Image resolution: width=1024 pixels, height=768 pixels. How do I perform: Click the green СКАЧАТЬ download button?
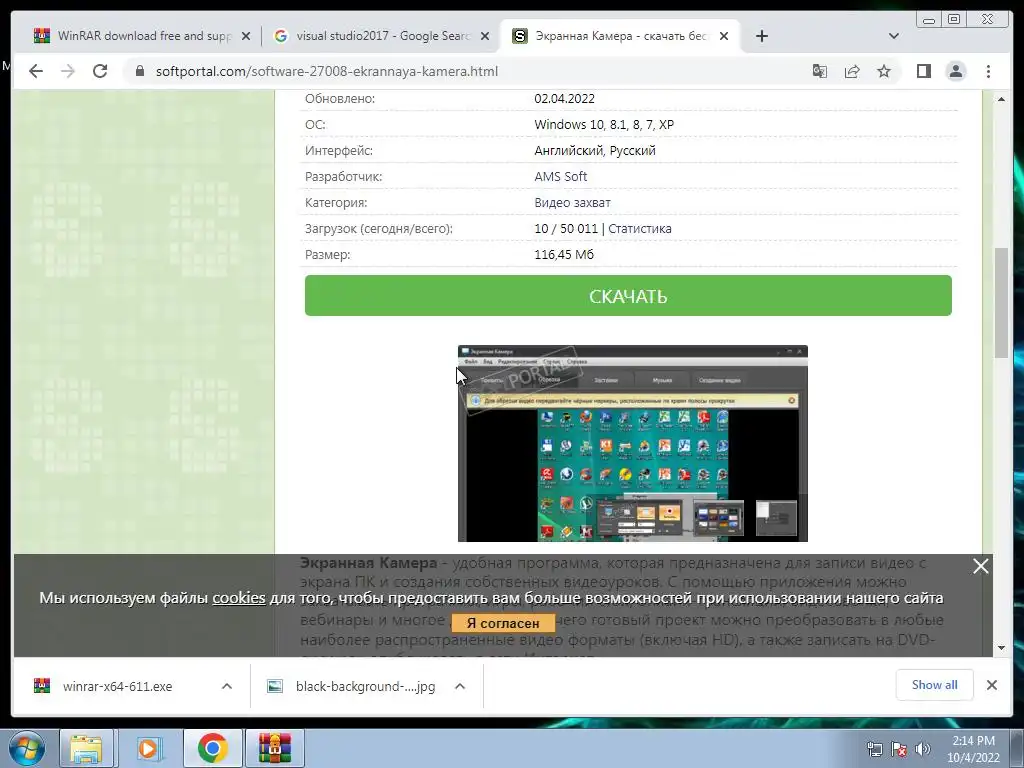point(628,296)
